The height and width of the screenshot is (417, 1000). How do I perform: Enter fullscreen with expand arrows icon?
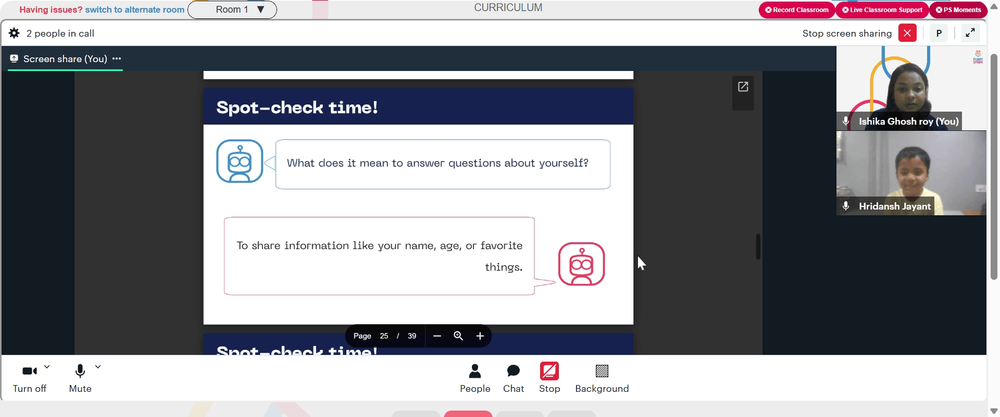[x=970, y=33]
